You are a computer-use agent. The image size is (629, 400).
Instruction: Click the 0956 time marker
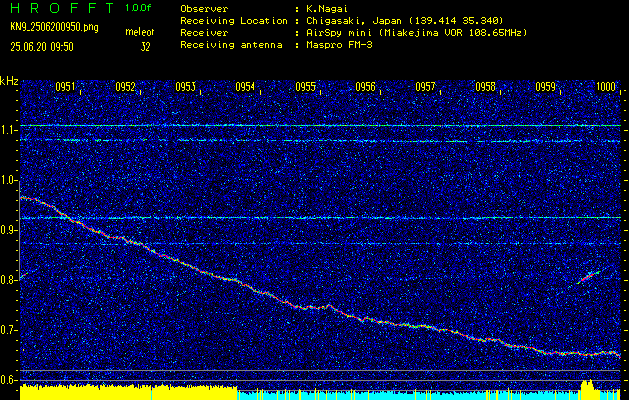tap(365, 87)
